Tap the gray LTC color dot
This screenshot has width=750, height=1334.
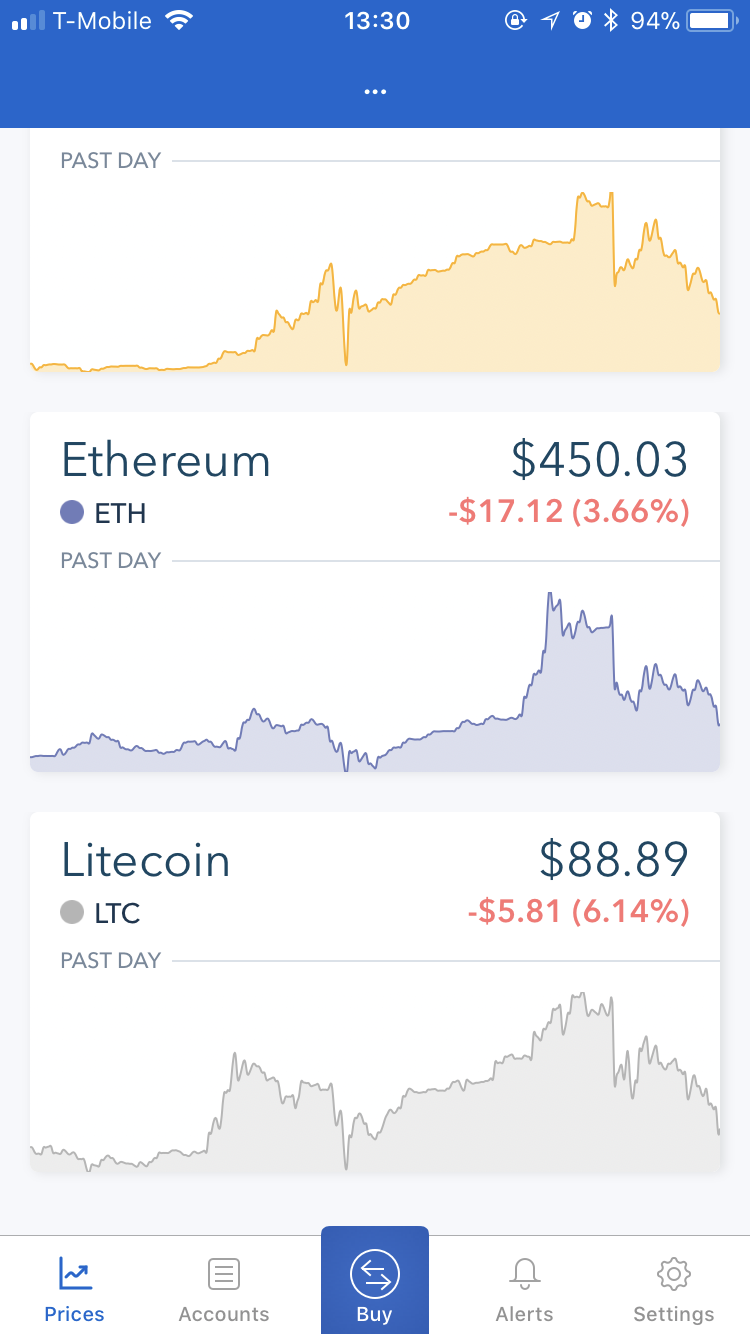[72, 913]
